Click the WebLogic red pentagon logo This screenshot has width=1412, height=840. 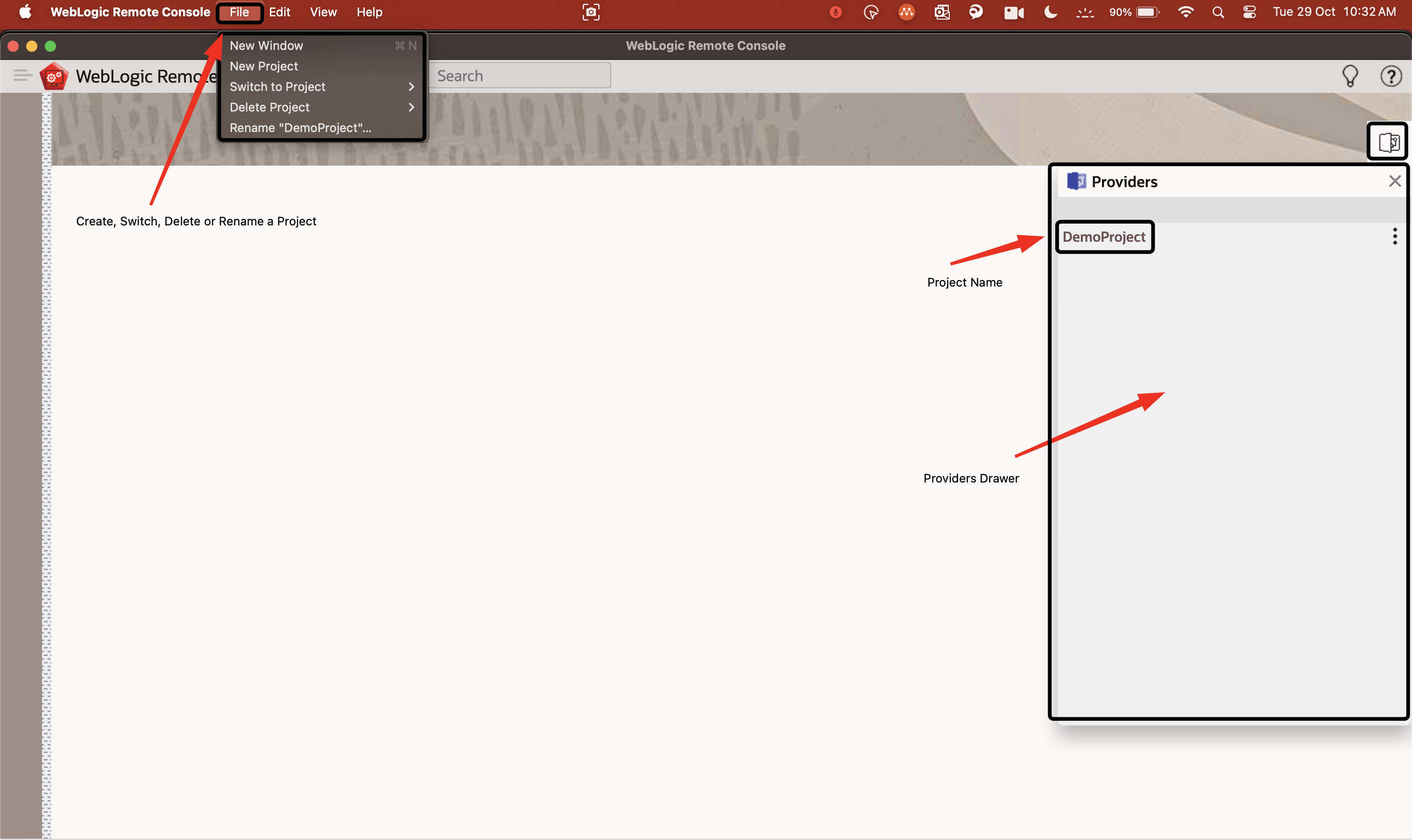coord(54,76)
